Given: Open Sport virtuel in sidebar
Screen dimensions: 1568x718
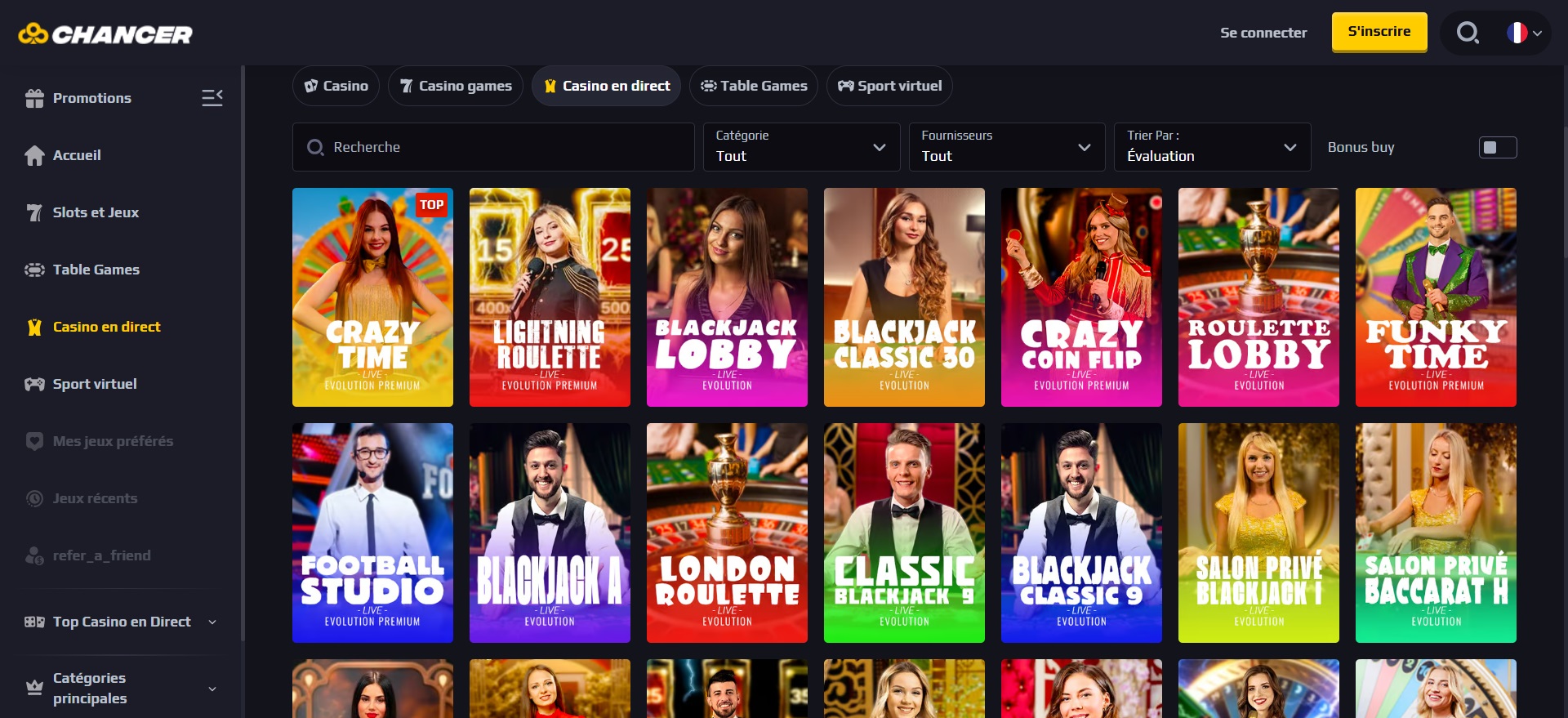Looking at the screenshot, I should point(95,384).
